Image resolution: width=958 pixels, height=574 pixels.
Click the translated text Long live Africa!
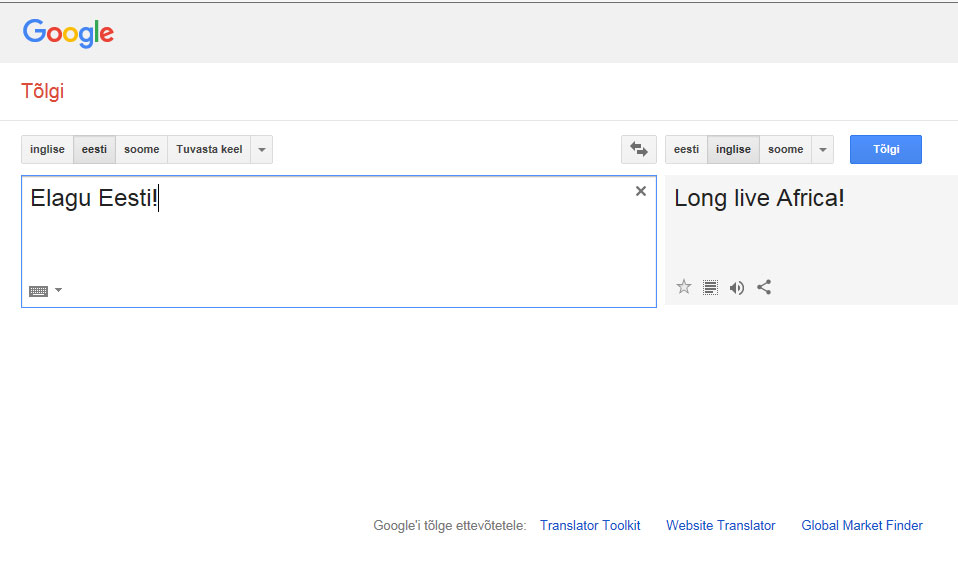(759, 198)
